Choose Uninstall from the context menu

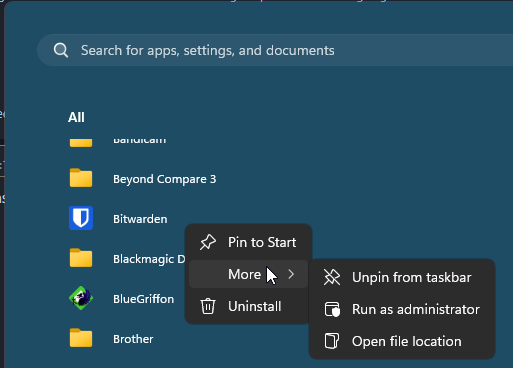click(248, 306)
